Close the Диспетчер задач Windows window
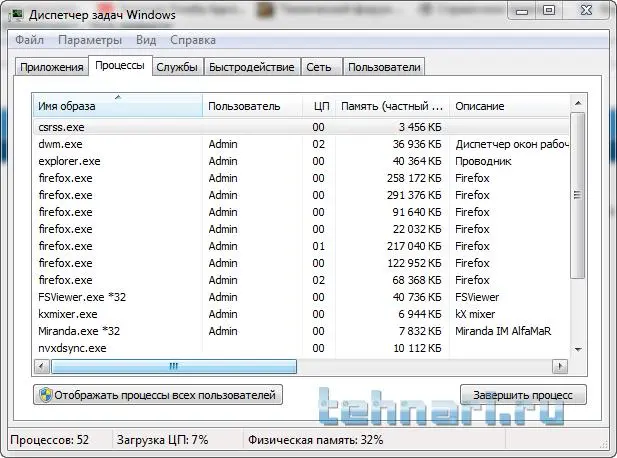Viewport: 617px width, 458px height. [586, 10]
